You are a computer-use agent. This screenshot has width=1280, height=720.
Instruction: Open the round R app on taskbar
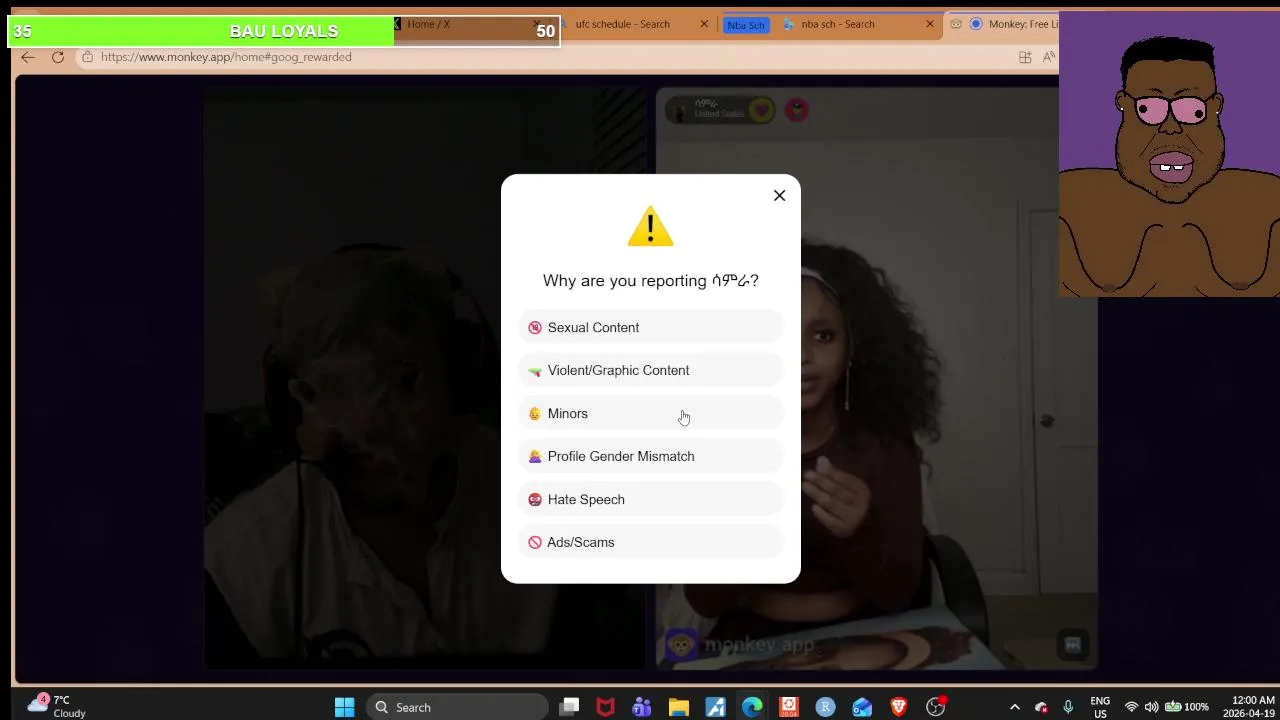825,707
